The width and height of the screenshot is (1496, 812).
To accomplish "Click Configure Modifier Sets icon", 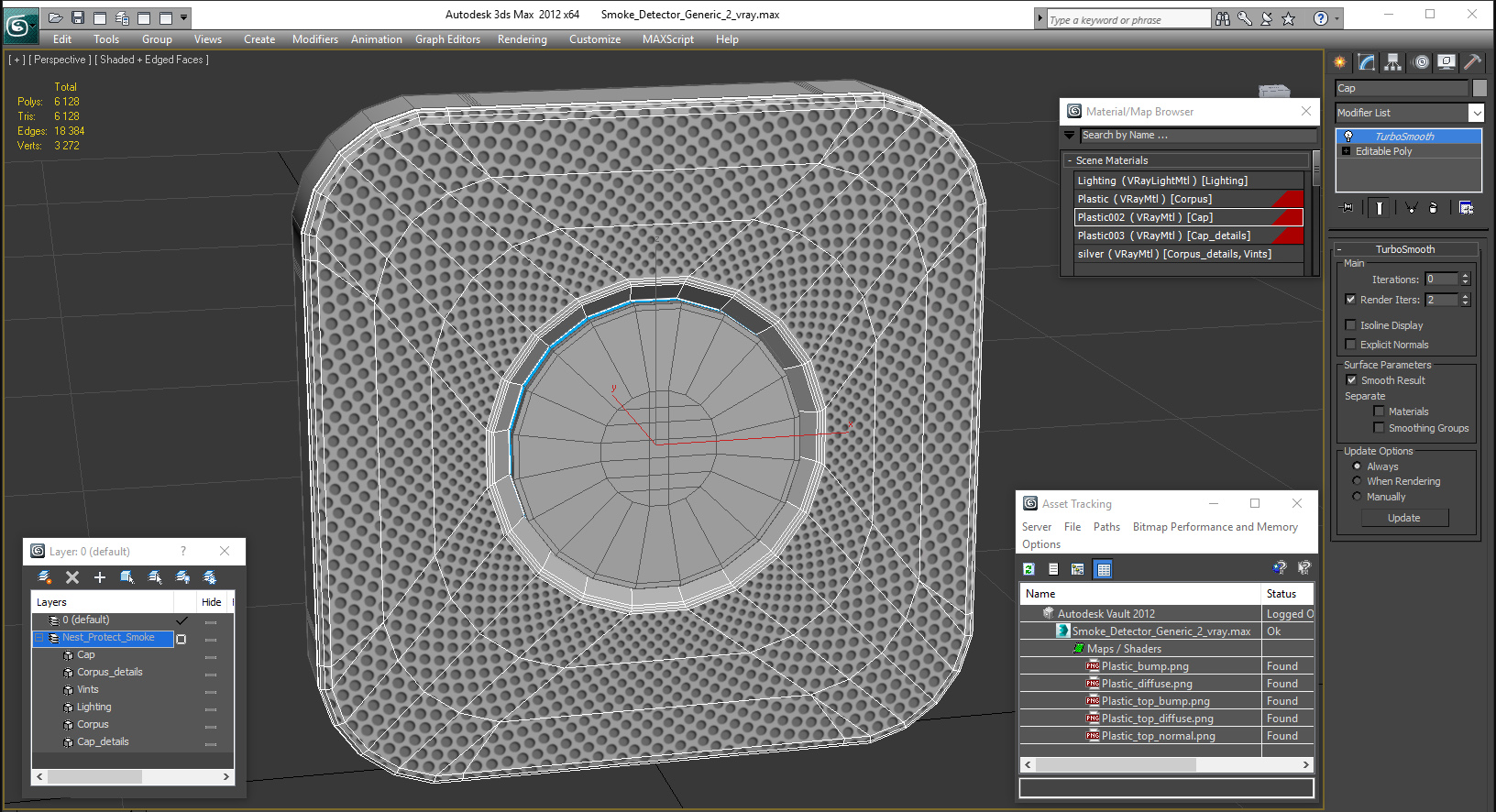I will pos(1466,208).
